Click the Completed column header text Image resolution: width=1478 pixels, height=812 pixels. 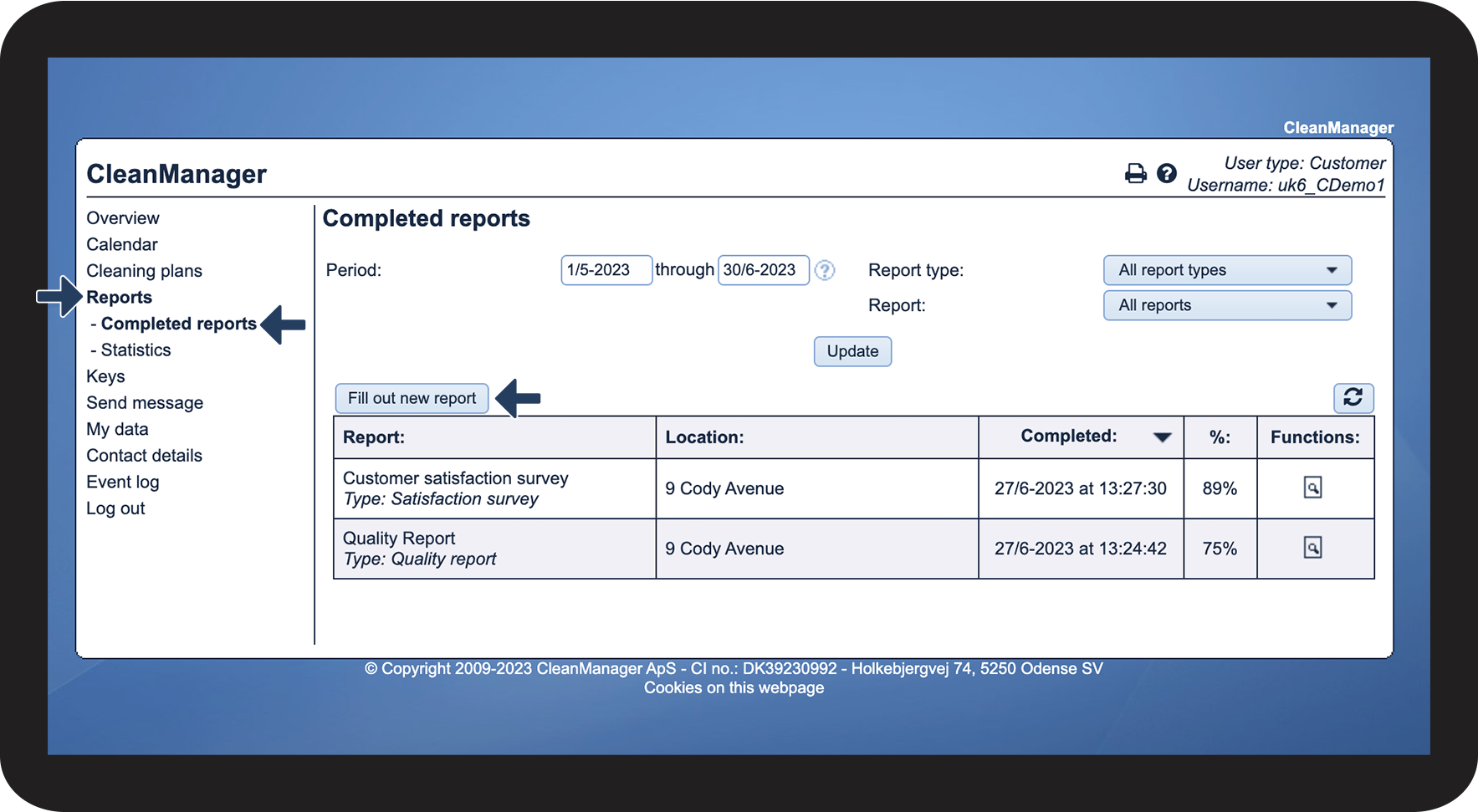click(x=1069, y=436)
